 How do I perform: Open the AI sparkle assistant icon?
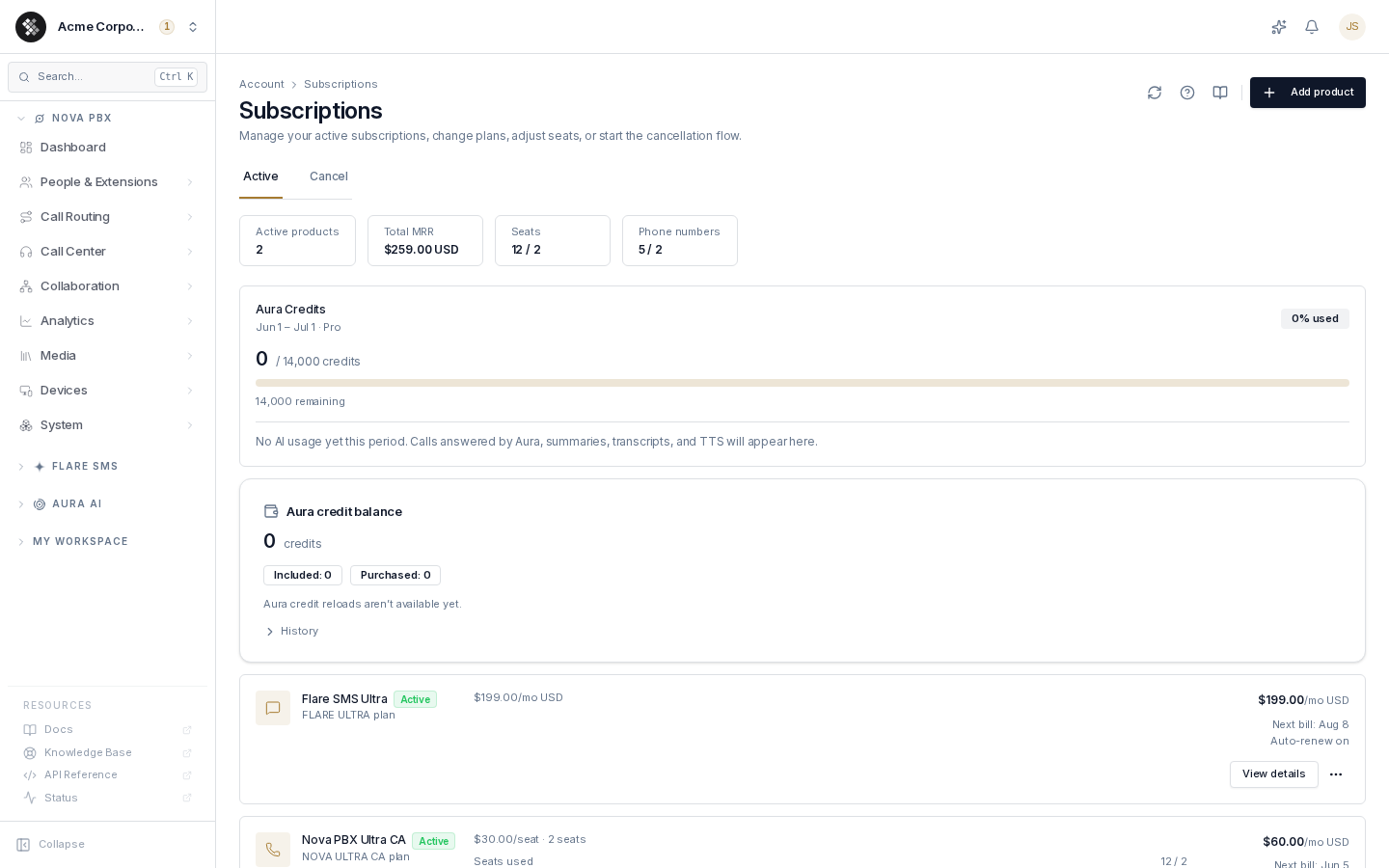point(1279,27)
